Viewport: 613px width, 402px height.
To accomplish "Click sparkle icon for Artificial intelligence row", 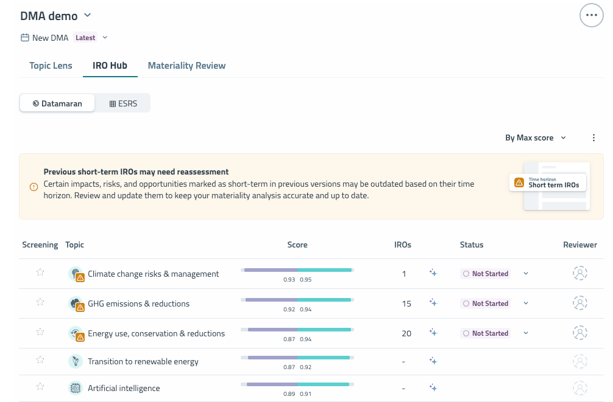I will [x=433, y=388].
